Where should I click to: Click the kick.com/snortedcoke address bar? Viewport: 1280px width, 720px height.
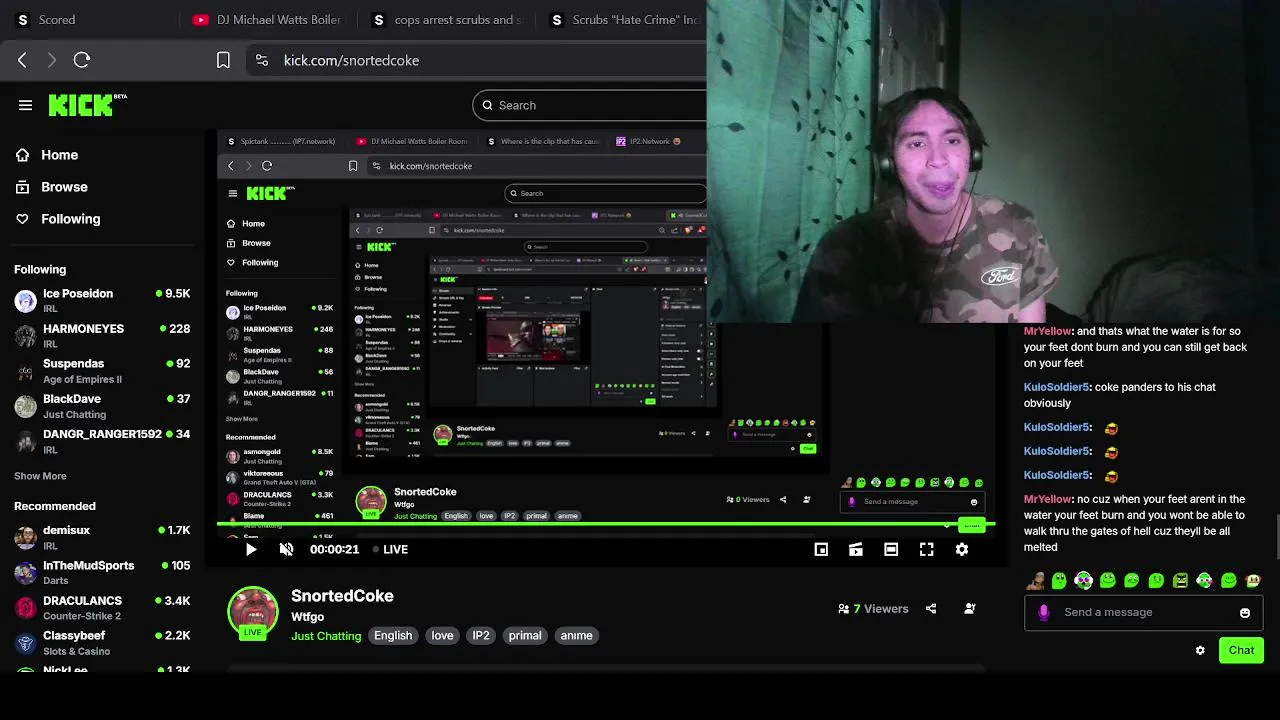(351, 60)
